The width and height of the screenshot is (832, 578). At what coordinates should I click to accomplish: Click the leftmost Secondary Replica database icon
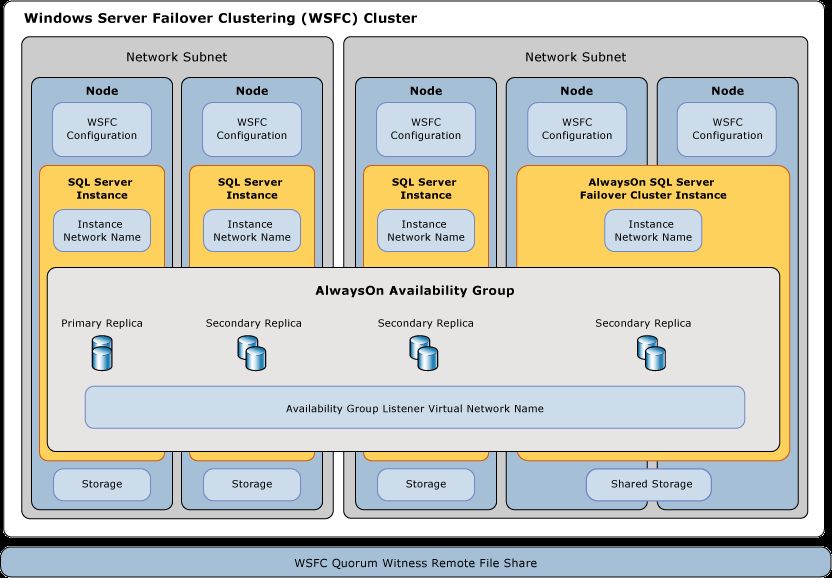[x=253, y=352]
